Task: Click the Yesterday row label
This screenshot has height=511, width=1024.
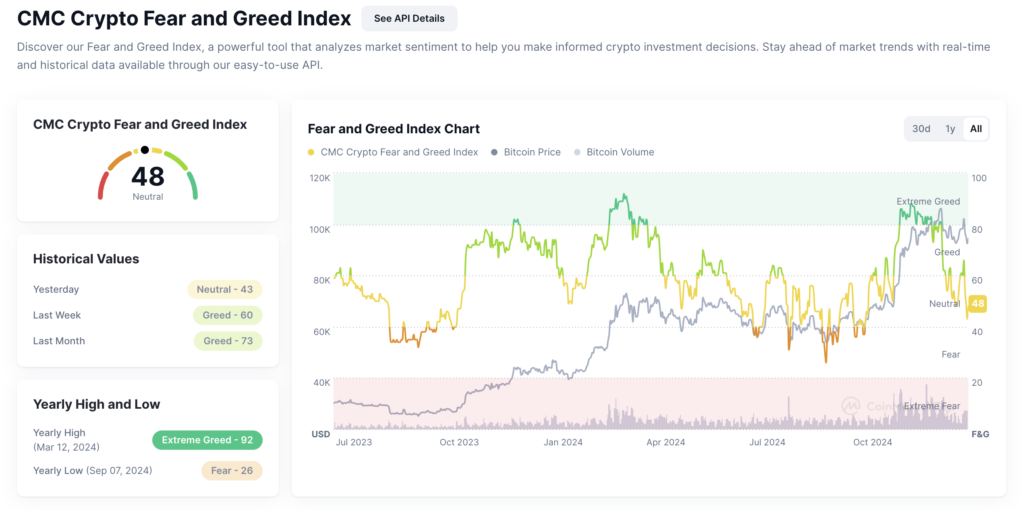Action: point(56,289)
